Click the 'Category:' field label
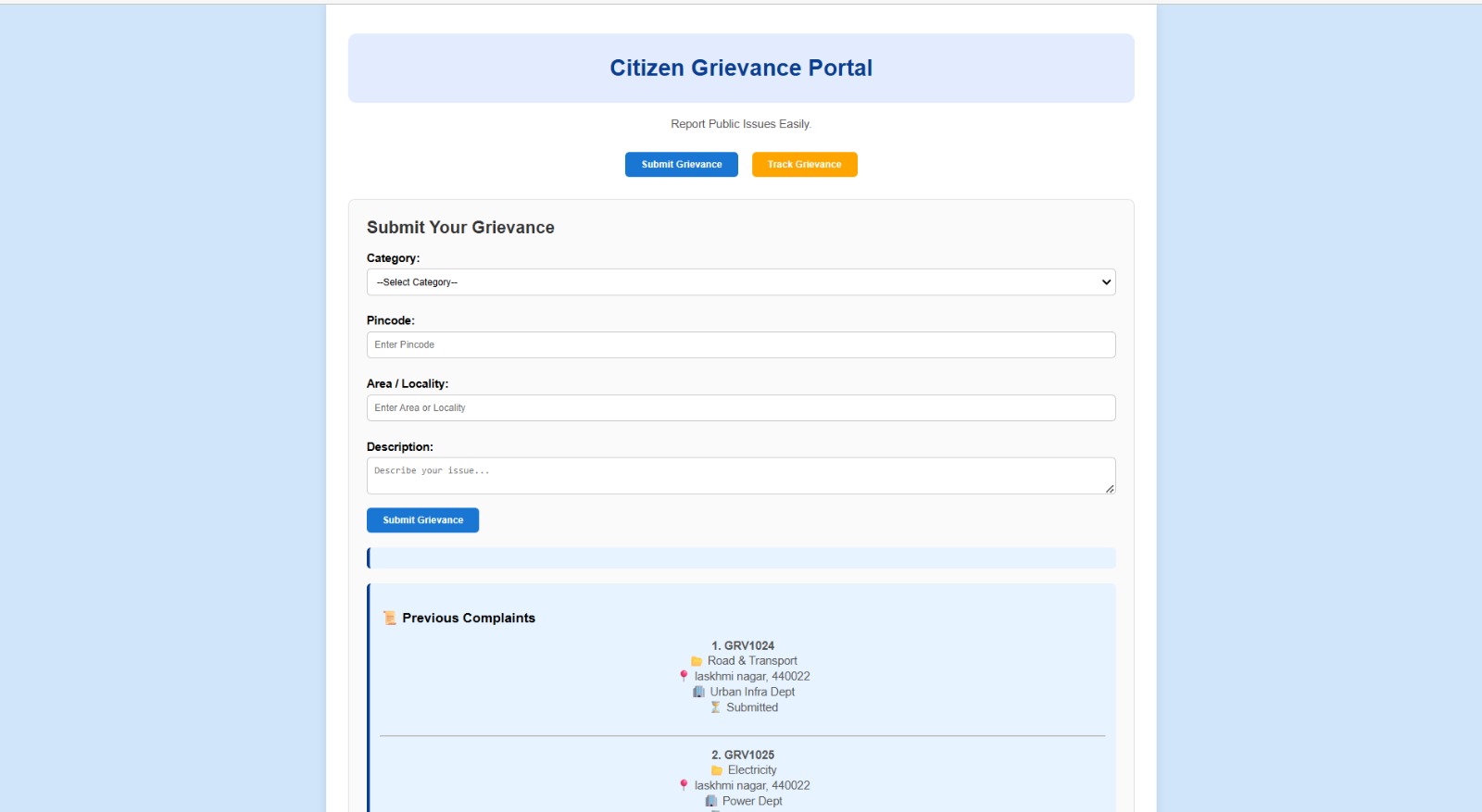 393,258
